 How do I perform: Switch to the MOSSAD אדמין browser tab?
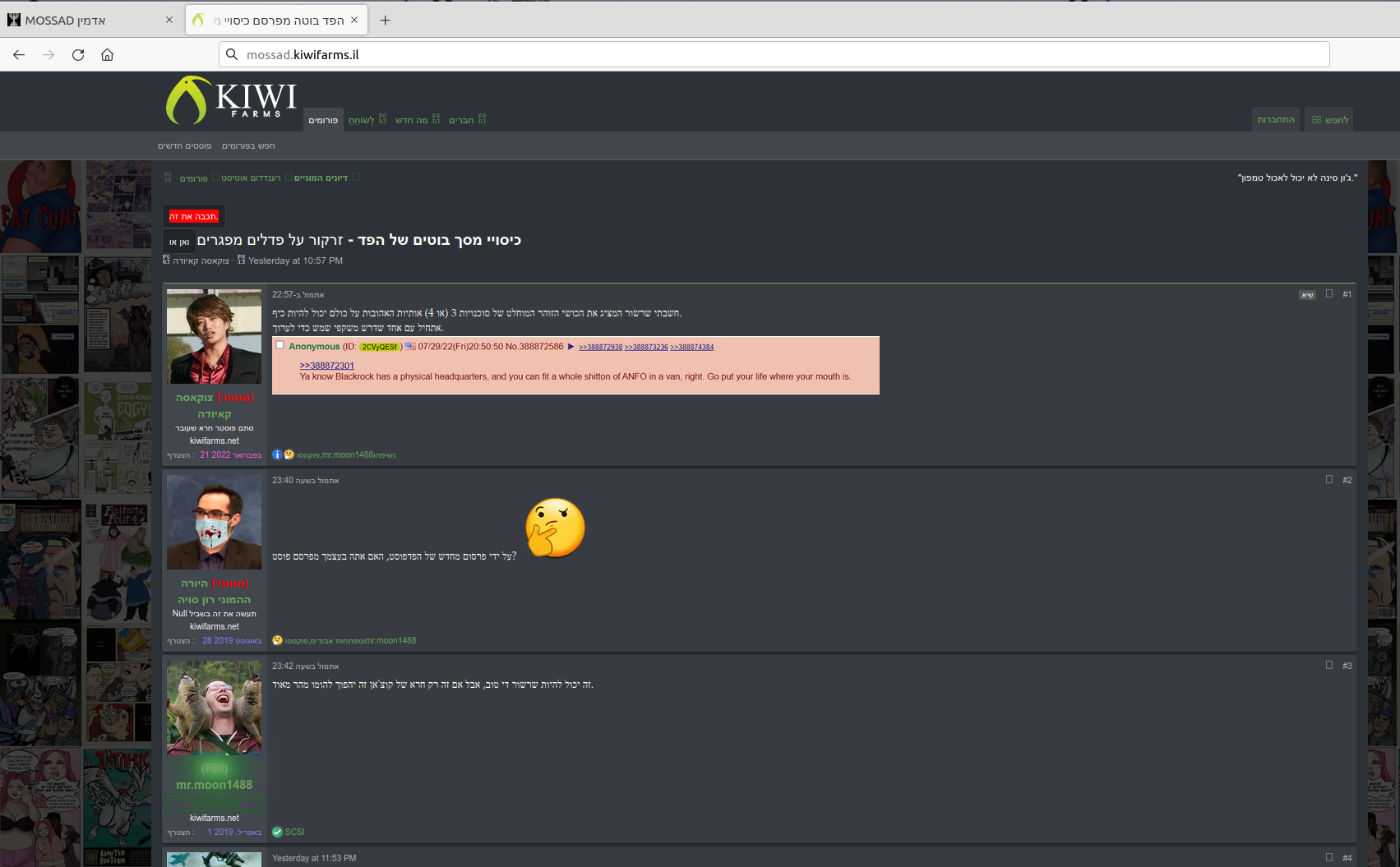click(x=90, y=20)
